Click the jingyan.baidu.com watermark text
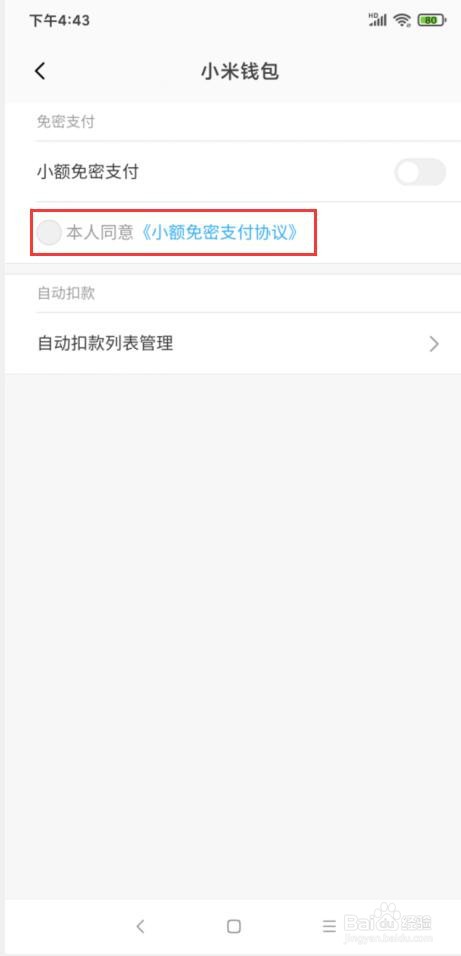461x956 pixels. pos(388,936)
